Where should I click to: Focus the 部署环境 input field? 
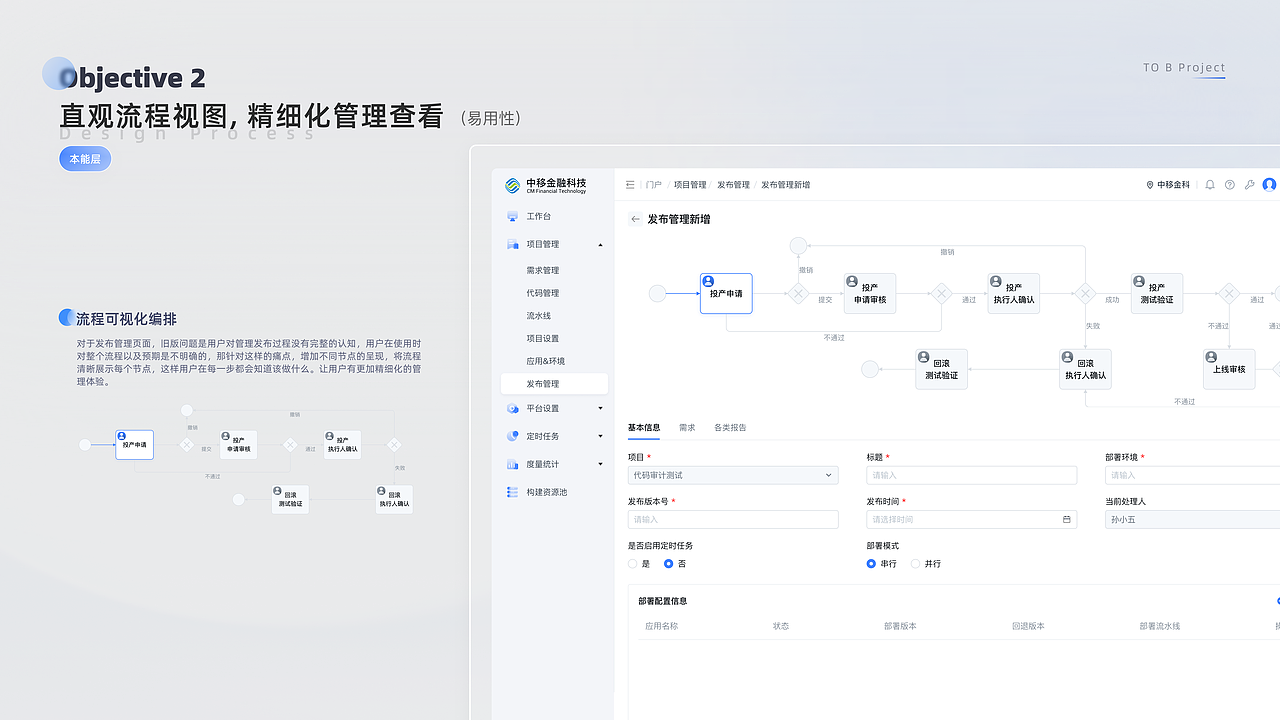(x=1192, y=475)
